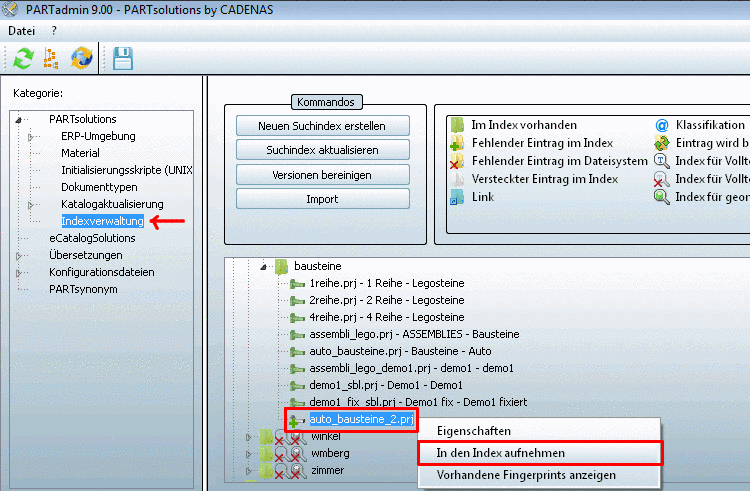Click the 'Eintrag wird' green arrows legend icon

(662, 142)
